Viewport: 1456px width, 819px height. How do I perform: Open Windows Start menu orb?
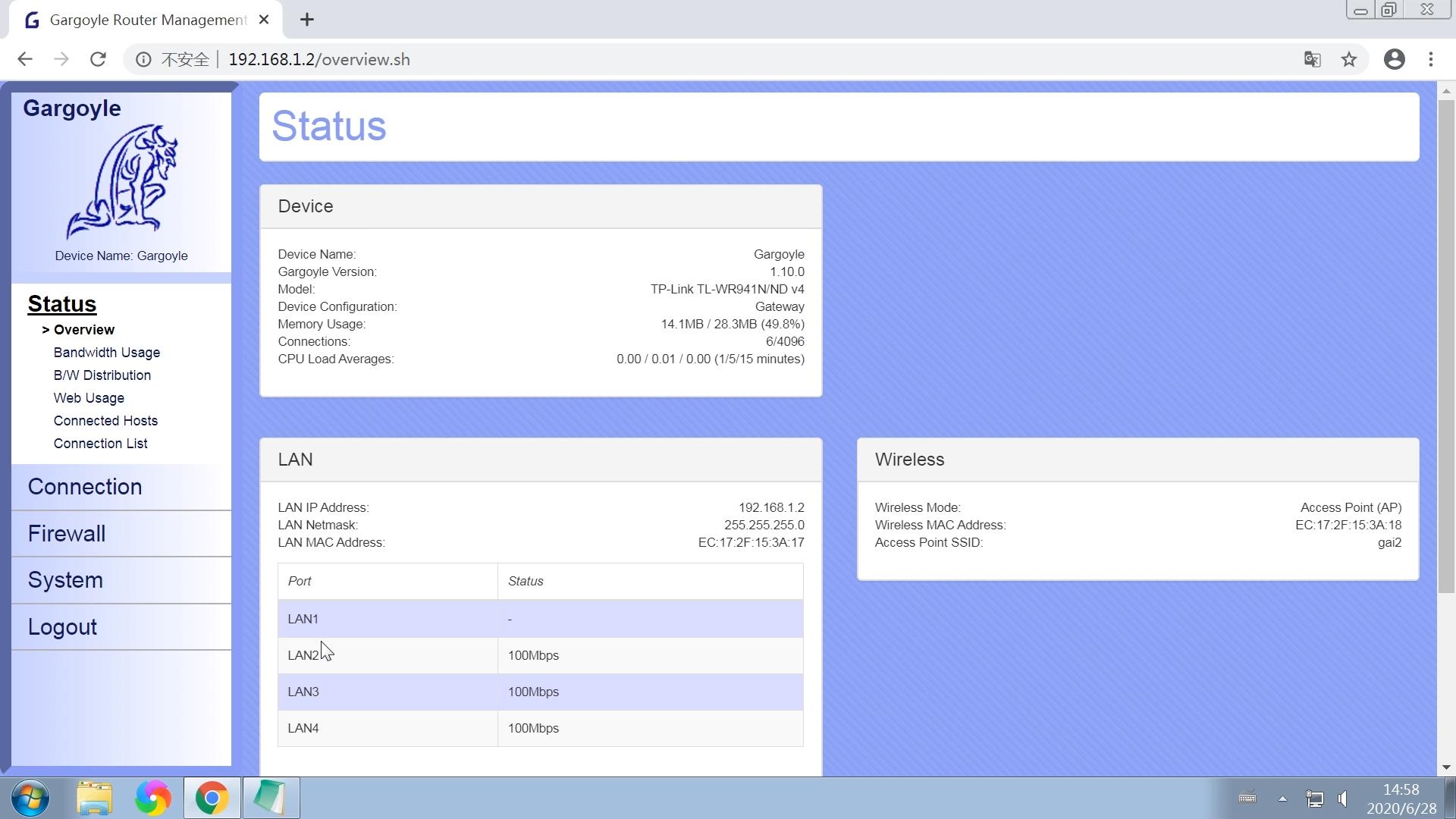tap(30, 798)
